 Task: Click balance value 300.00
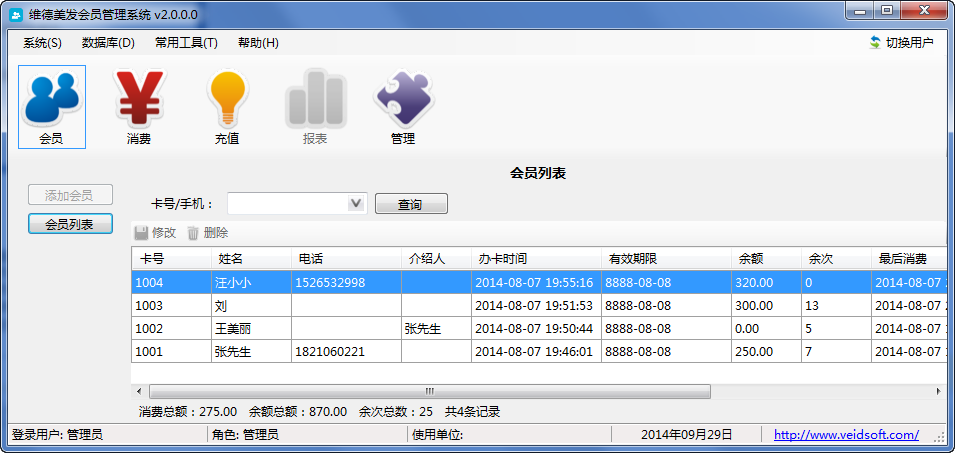click(766, 306)
